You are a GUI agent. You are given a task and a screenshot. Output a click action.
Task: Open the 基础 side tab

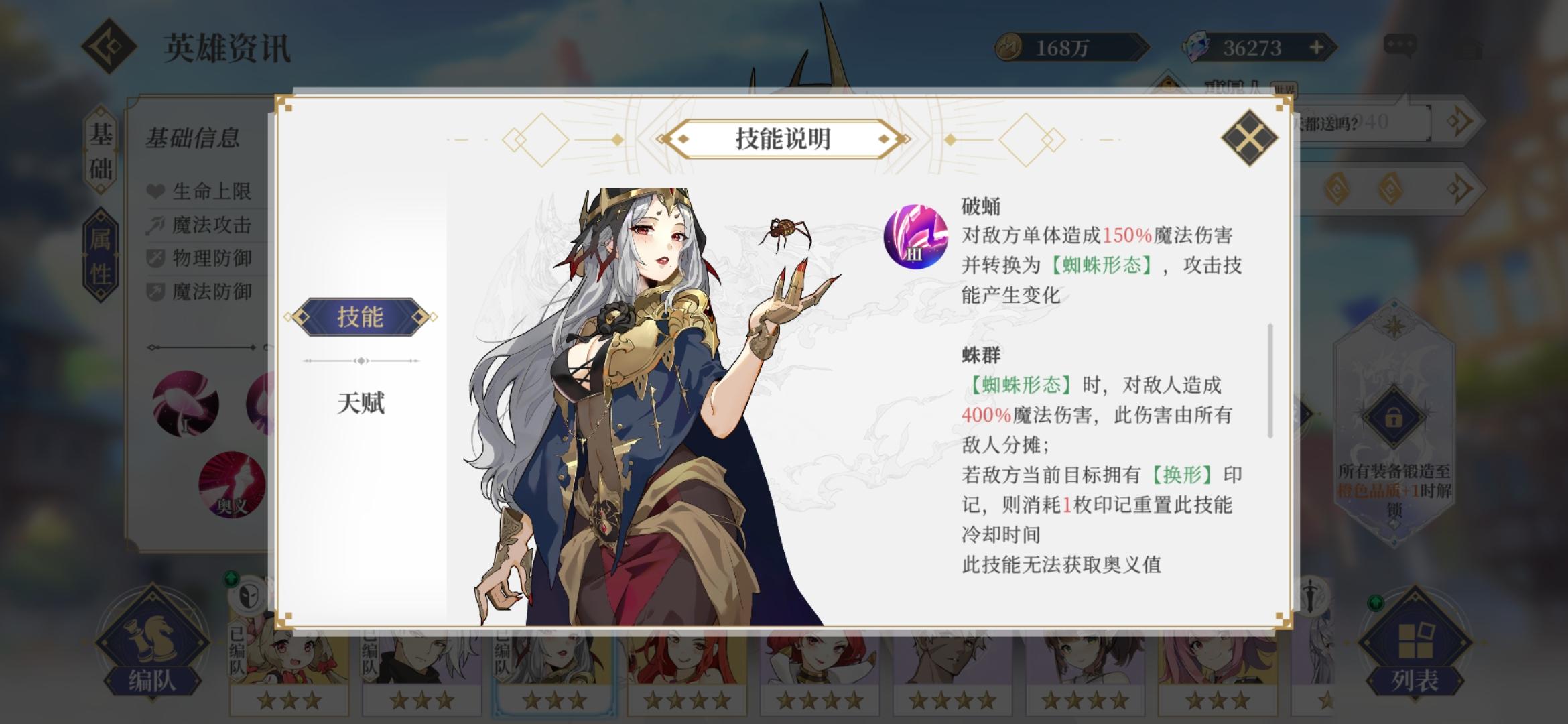(101, 151)
